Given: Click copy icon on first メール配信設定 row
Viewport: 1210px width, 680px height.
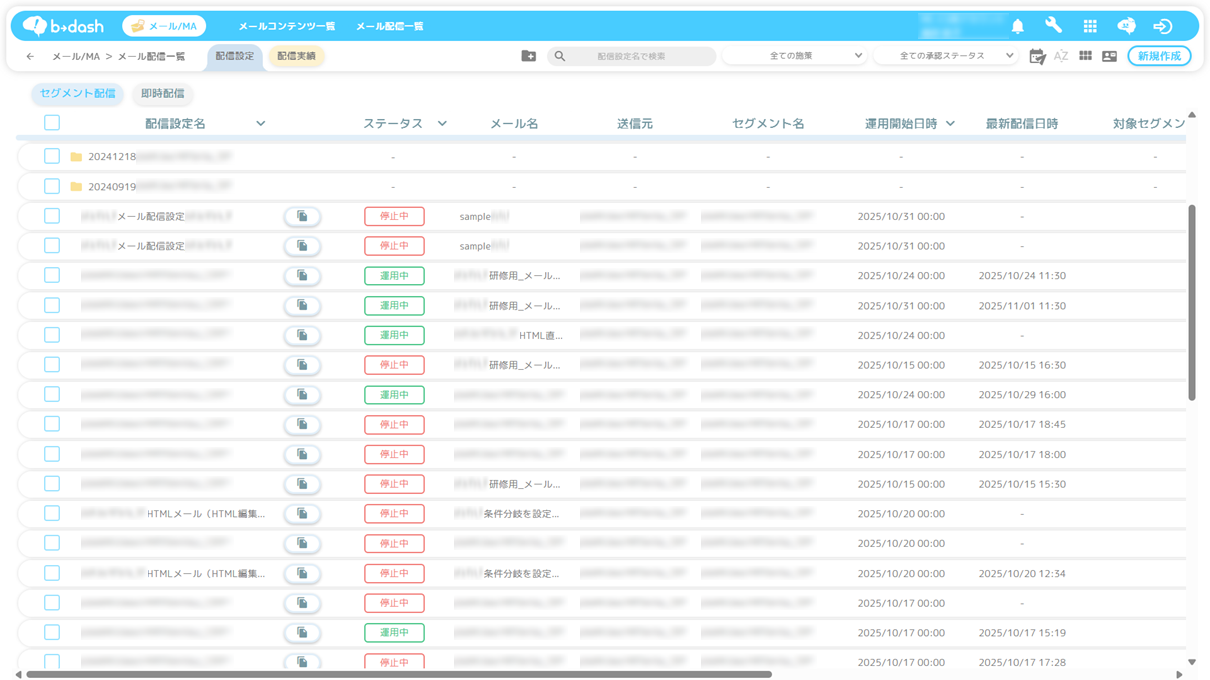Looking at the screenshot, I should (x=302, y=216).
